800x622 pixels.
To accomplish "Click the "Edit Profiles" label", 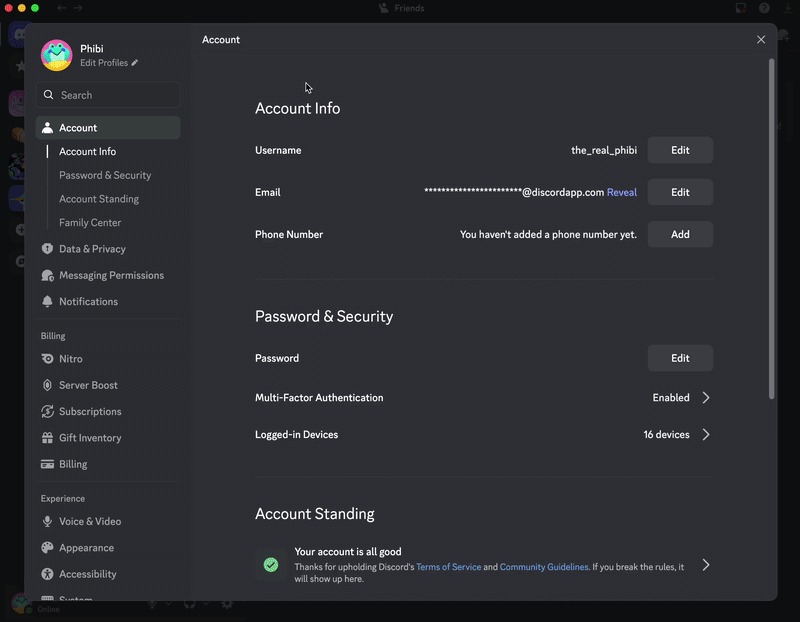I will (x=104, y=63).
